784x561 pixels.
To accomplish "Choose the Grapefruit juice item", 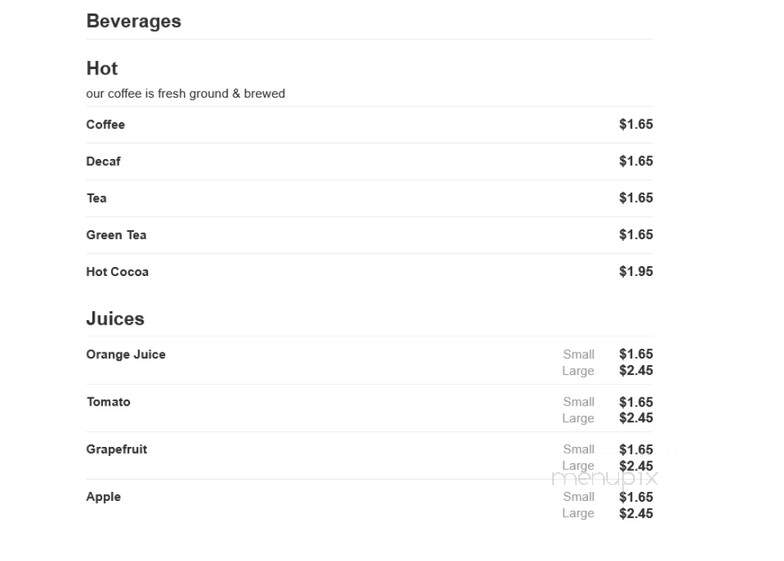I will 116,450.
